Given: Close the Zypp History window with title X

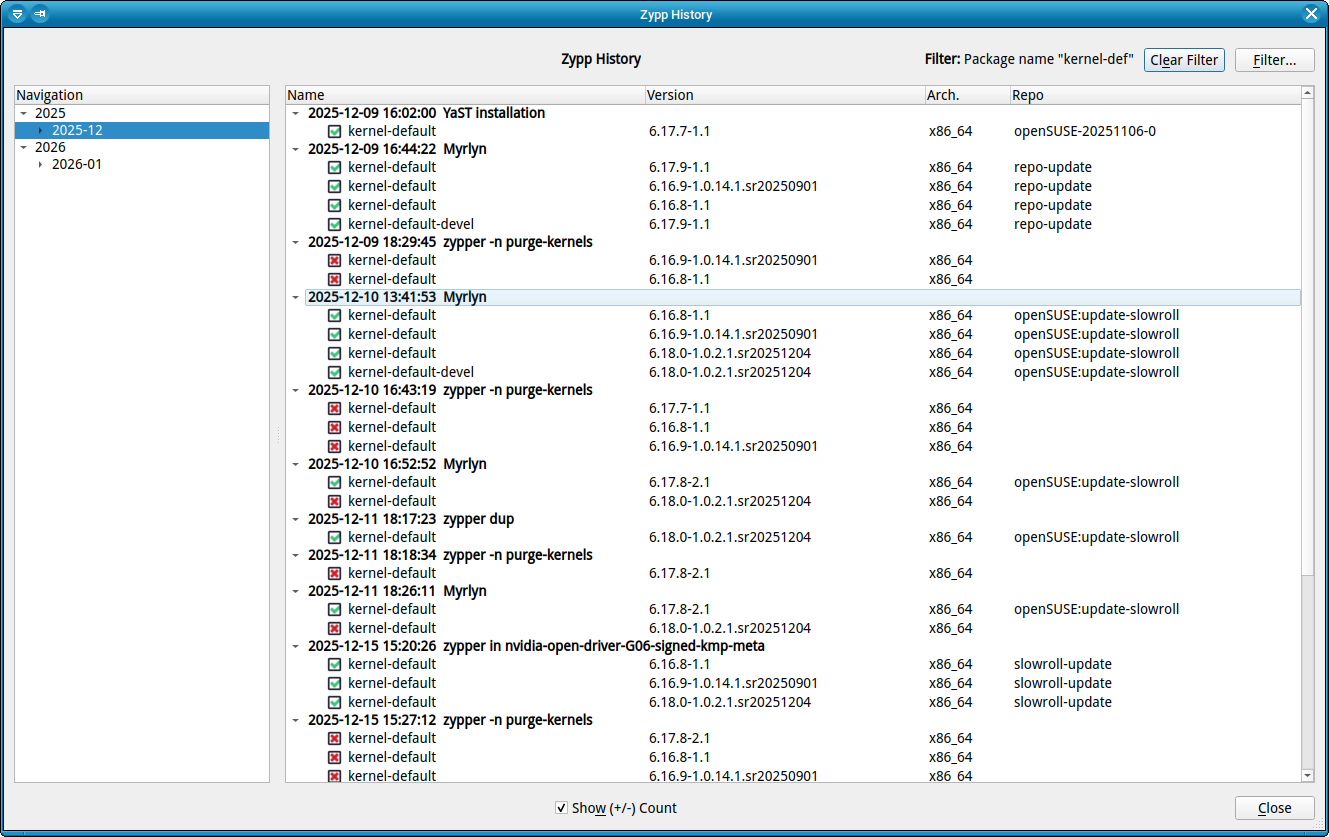Looking at the screenshot, I should pos(1312,14).
